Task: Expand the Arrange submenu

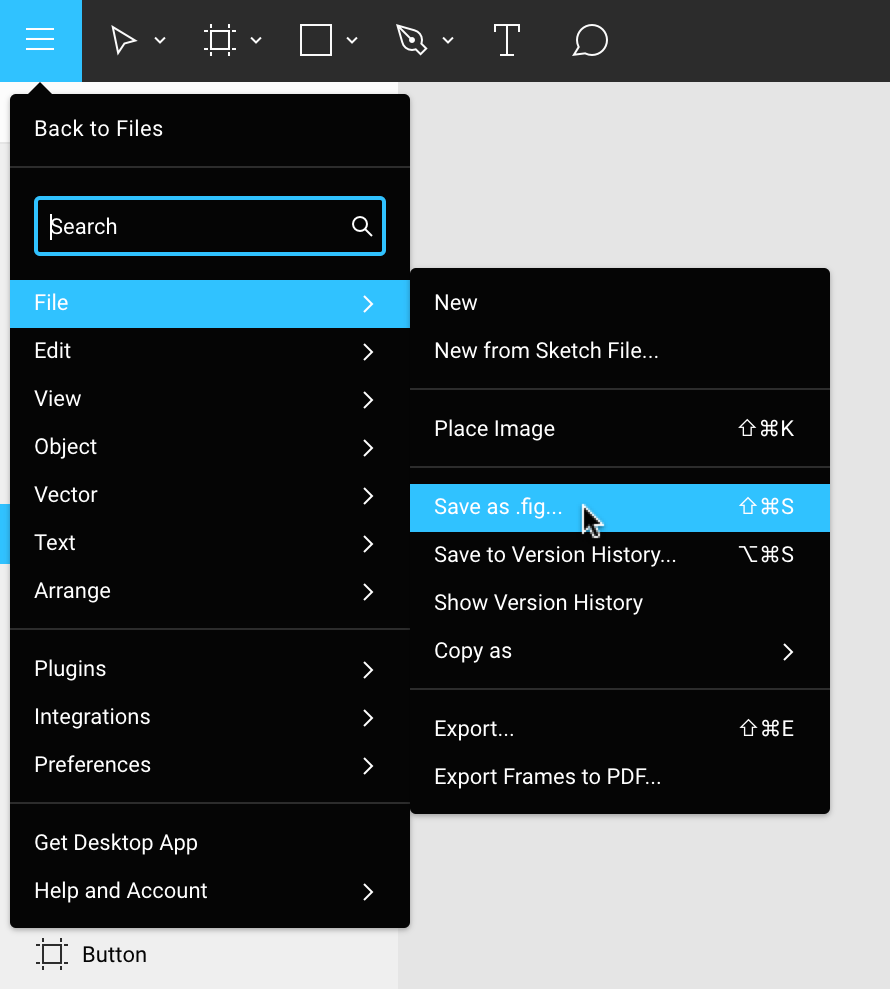Action: (210, 590)
